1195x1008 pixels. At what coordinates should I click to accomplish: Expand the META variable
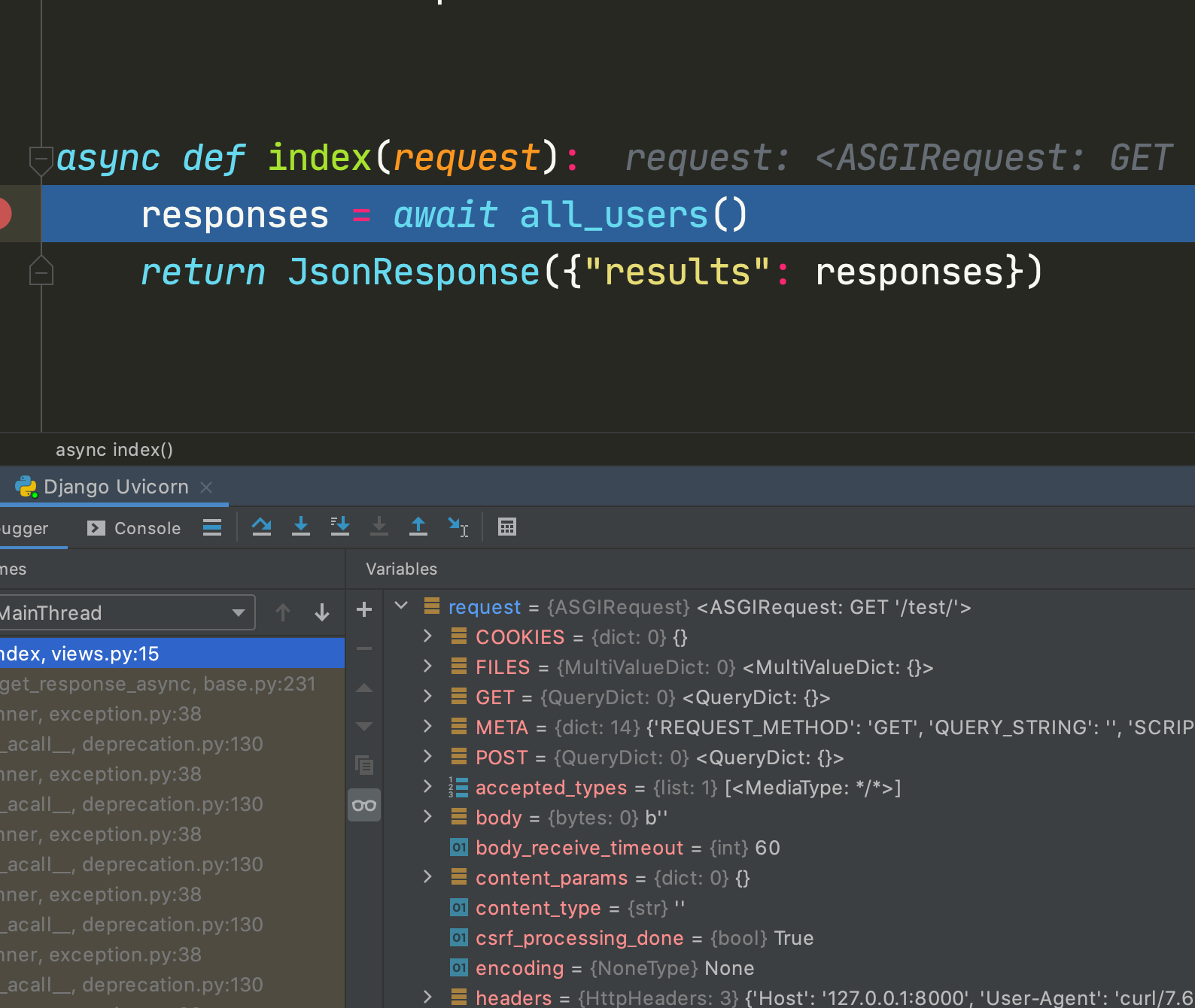(427, 727)
